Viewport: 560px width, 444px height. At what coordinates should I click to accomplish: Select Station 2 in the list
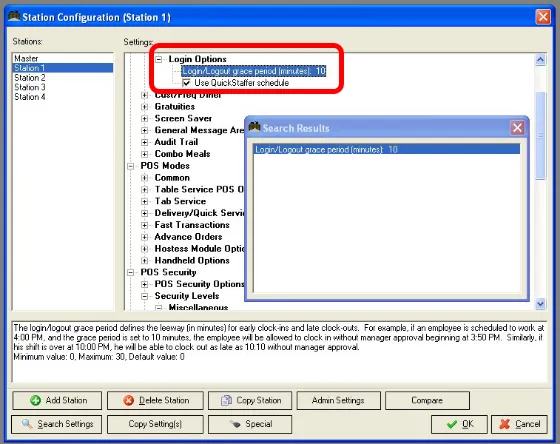click(62, 78)
